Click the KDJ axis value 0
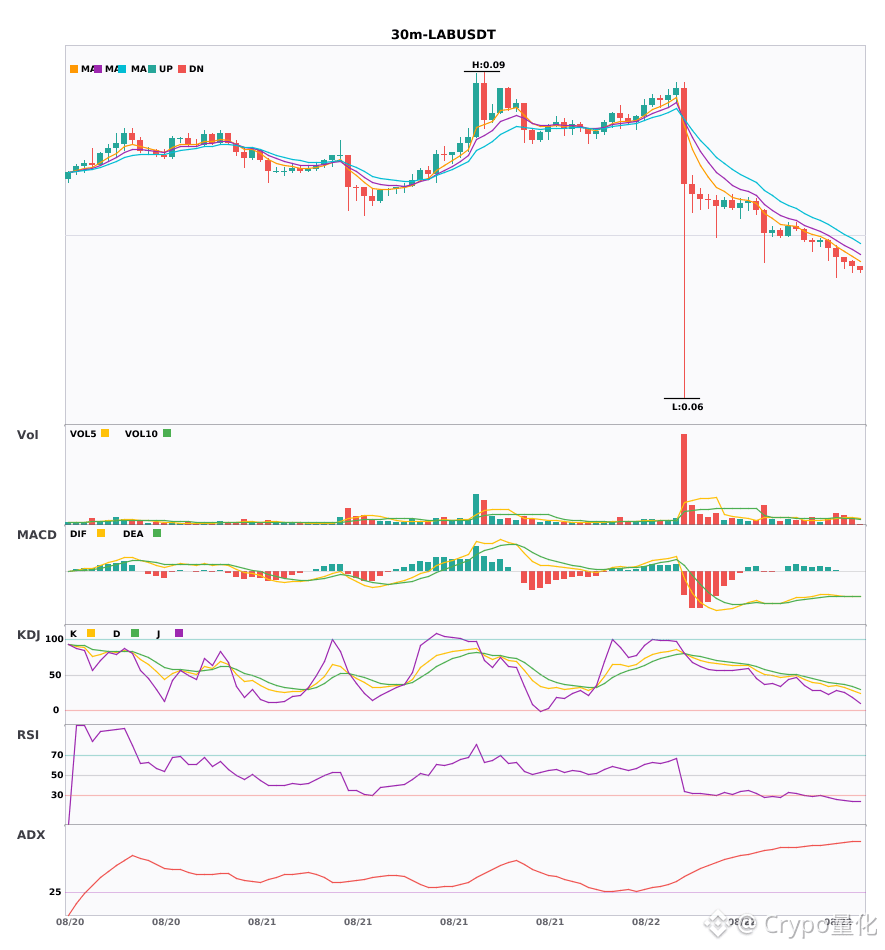This screenshot has width=885, height=950. pyautogui.click(x=56, y=710)
